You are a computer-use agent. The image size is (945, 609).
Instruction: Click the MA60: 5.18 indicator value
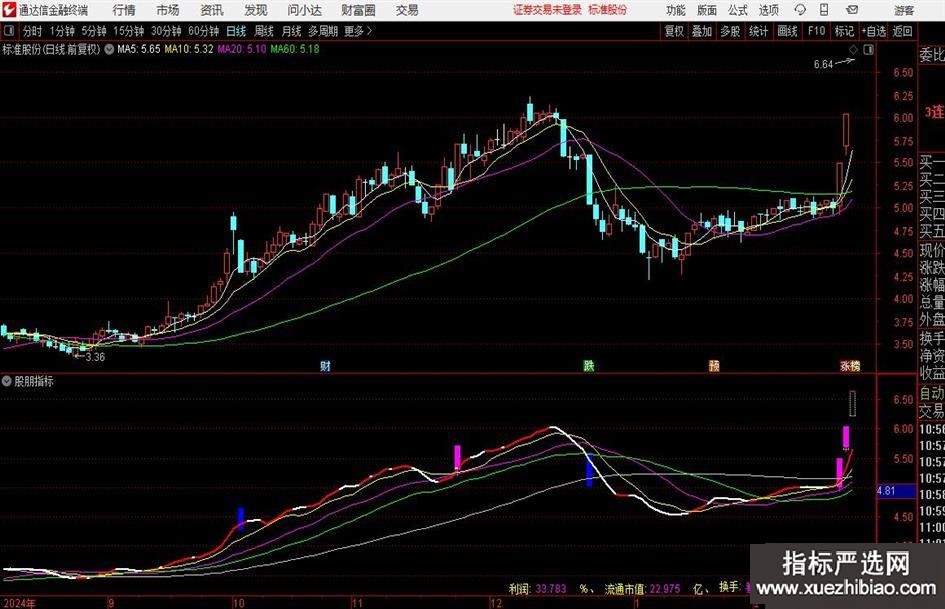295,49
